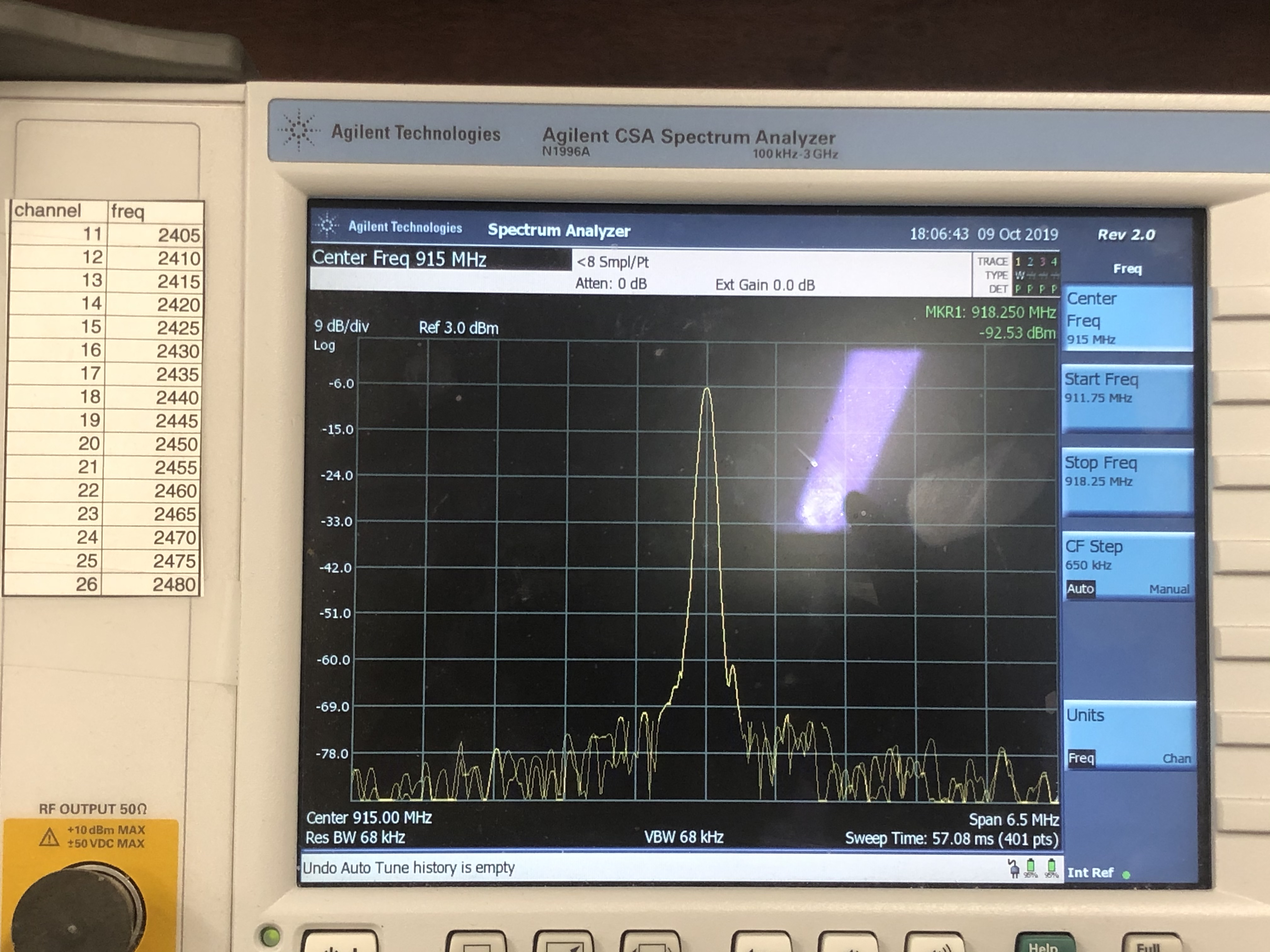Click the Rev 2.0 label

1126,235
